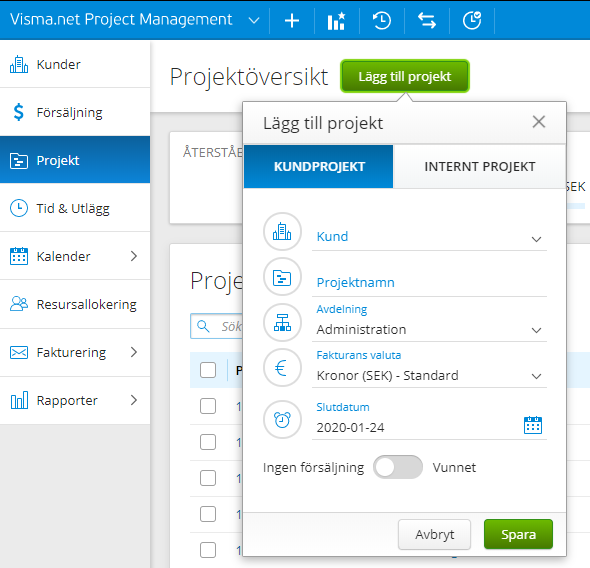Click the org chart icon beside Avdelning
Viewport: 590px width, 568px height.
282,323
